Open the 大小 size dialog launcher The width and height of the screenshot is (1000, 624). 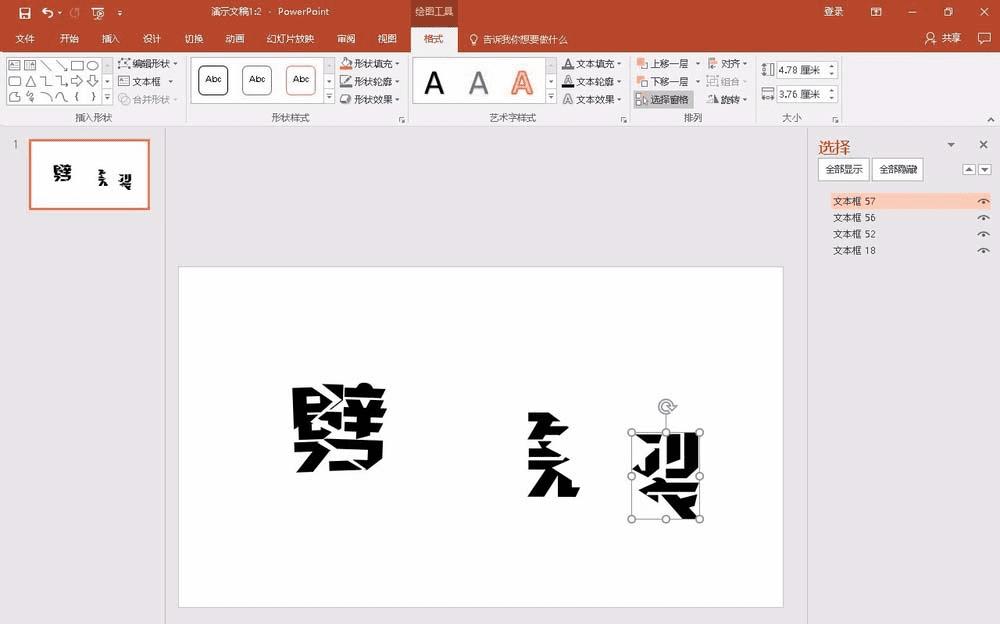pos(835,119)
